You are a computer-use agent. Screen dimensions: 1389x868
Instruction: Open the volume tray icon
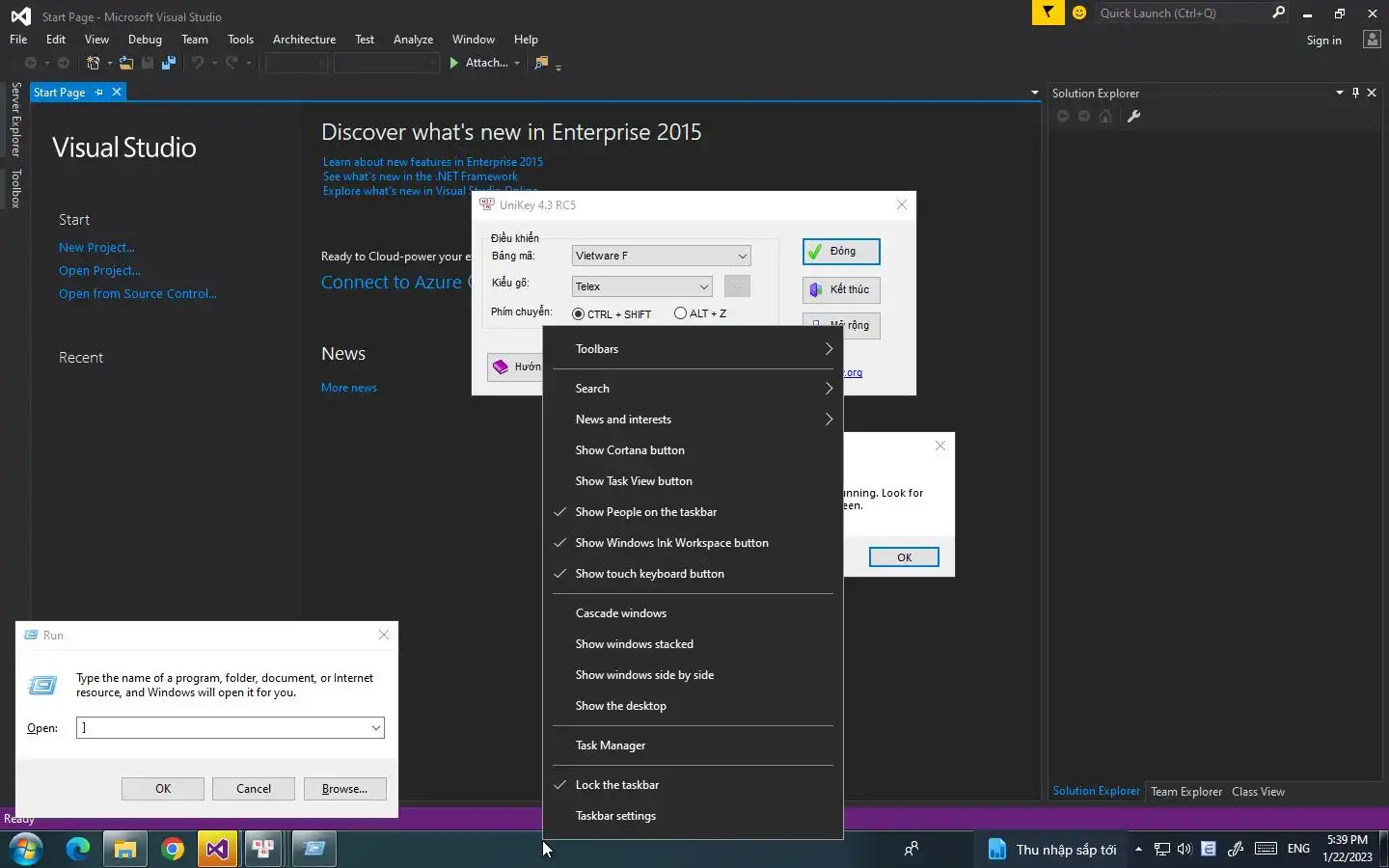pos(1185,850)
